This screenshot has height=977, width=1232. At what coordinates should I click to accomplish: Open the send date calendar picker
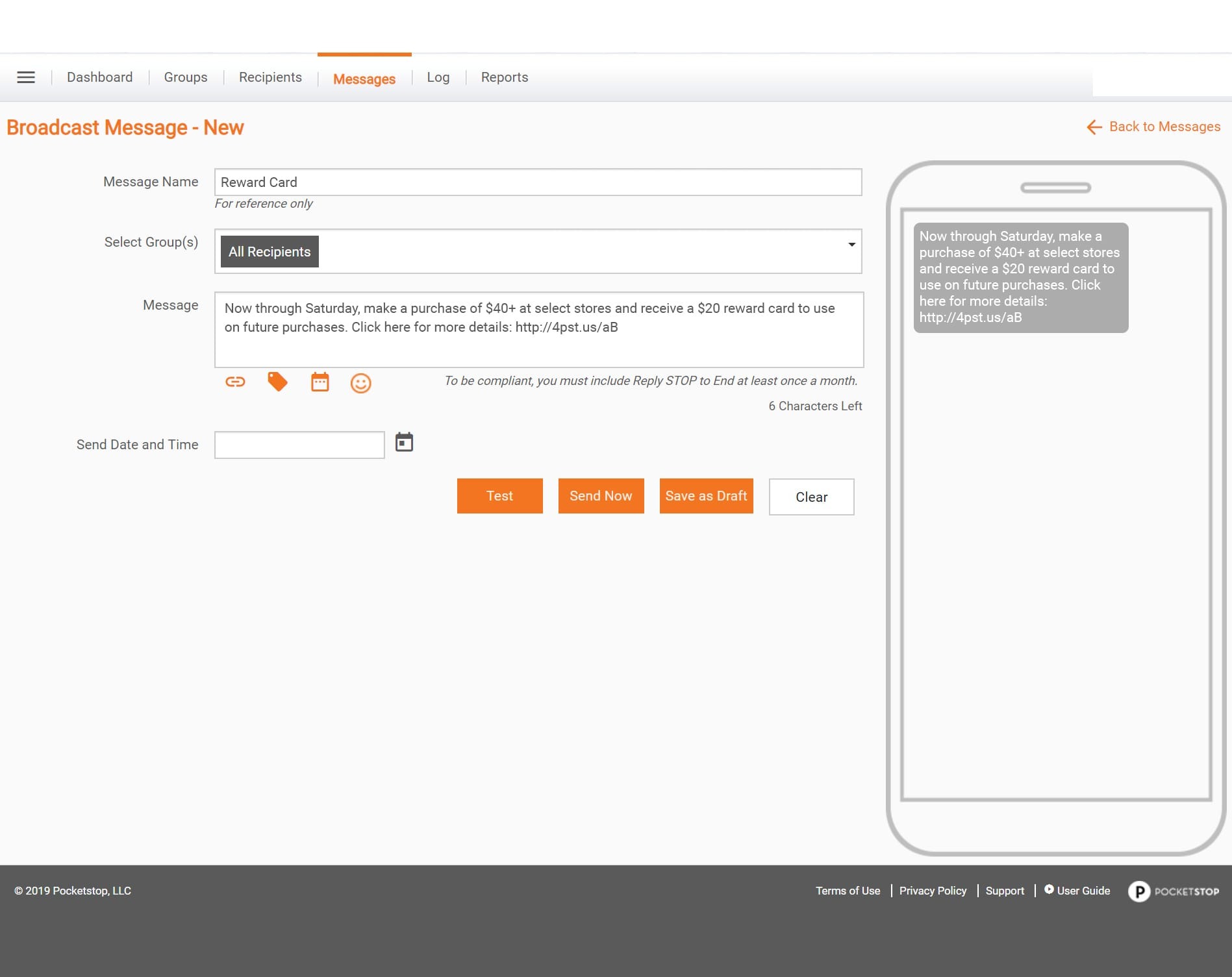404,443
